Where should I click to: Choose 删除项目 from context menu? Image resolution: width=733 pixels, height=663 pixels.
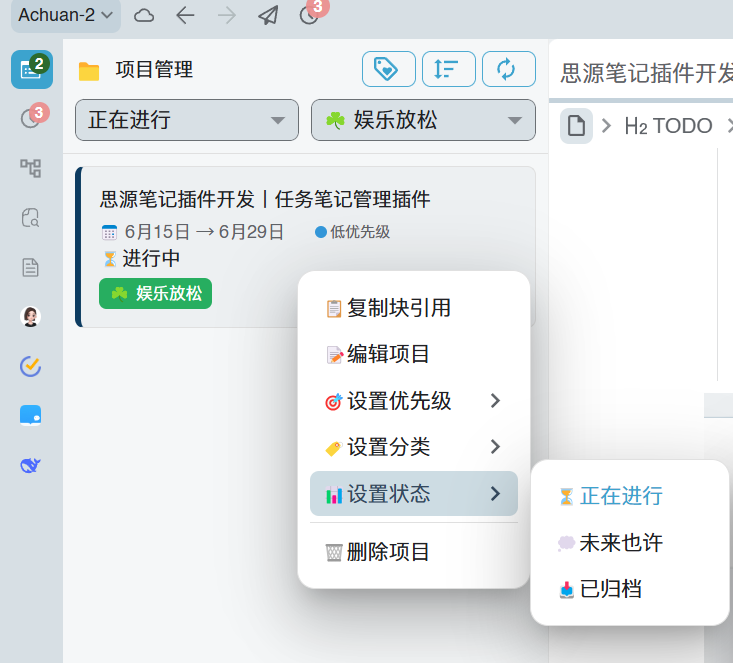pyautogui.click(x=414, y=552)
